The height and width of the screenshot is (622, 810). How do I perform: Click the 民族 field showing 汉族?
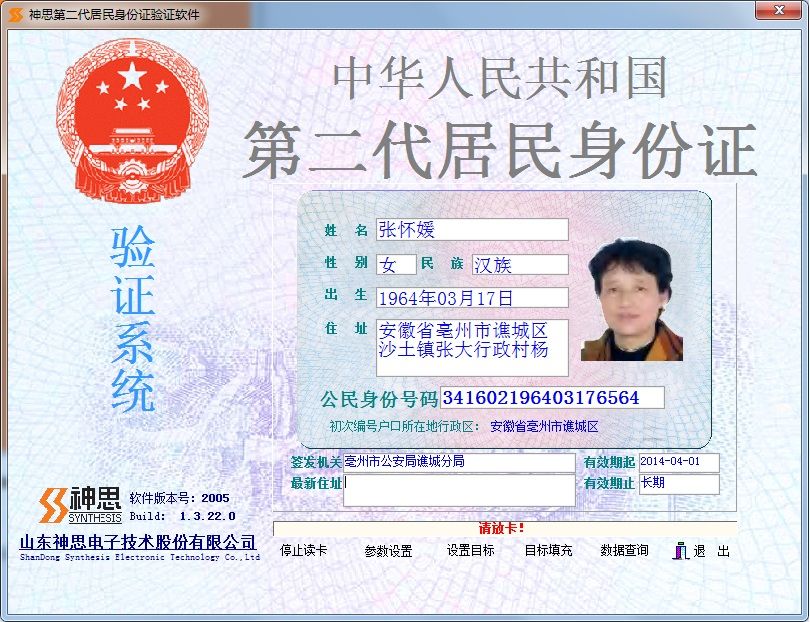tap(520, 265)
